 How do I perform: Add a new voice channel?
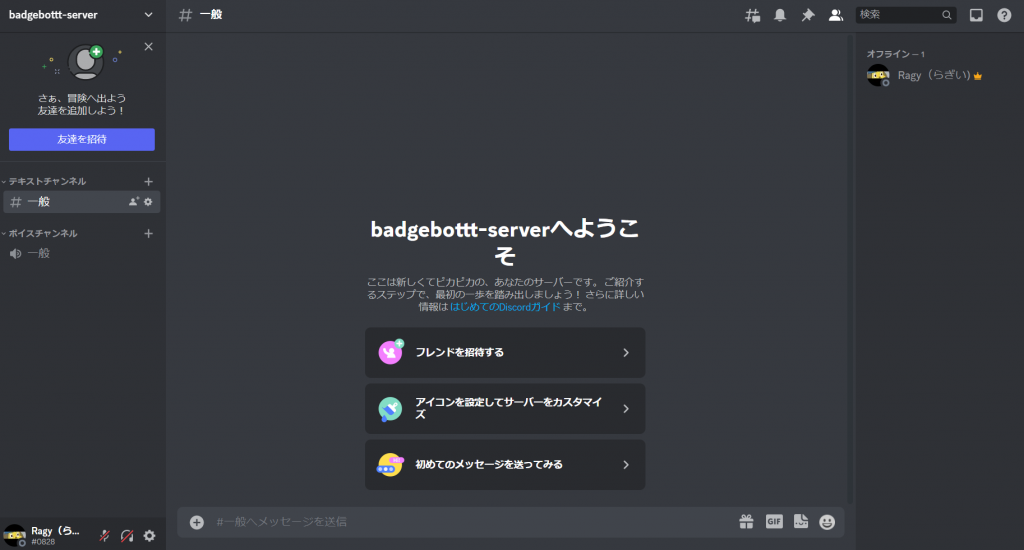(148, 233)
